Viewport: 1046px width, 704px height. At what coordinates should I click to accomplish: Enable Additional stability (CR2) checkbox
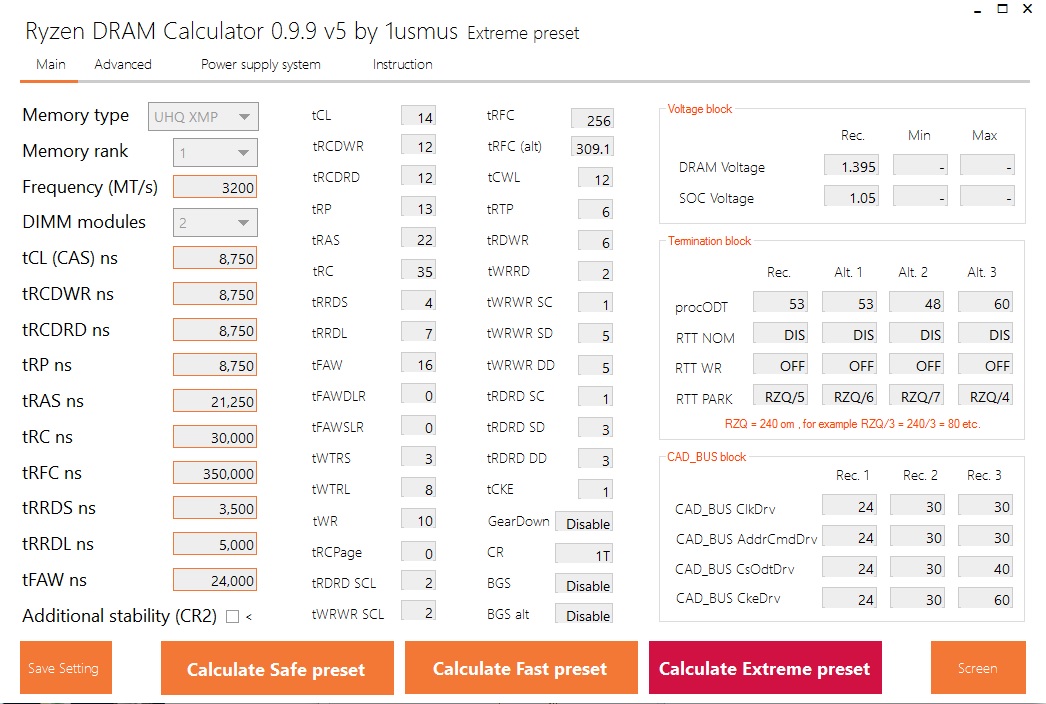pos(232,617)
